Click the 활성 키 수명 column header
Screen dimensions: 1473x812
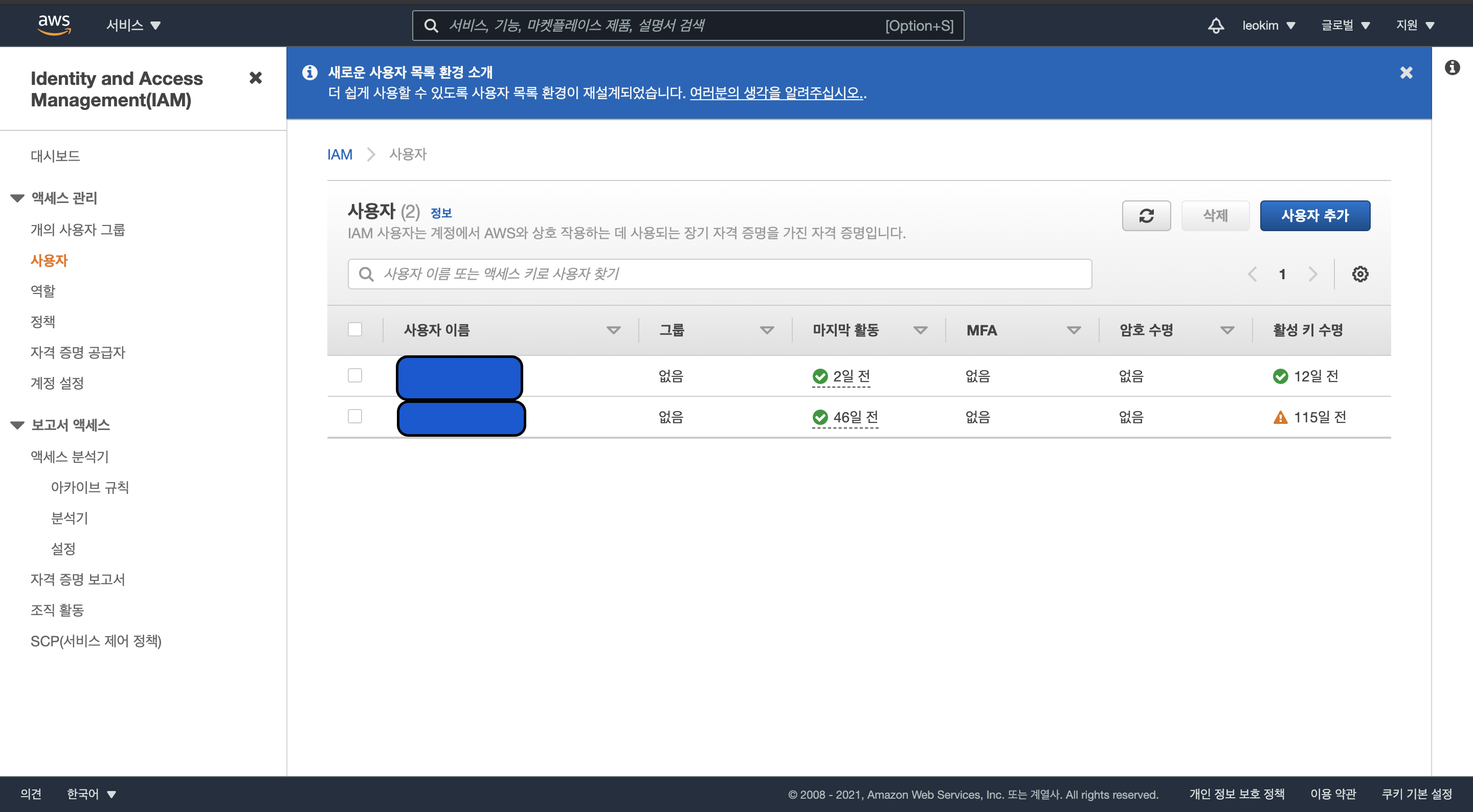tap(1308, 330)
